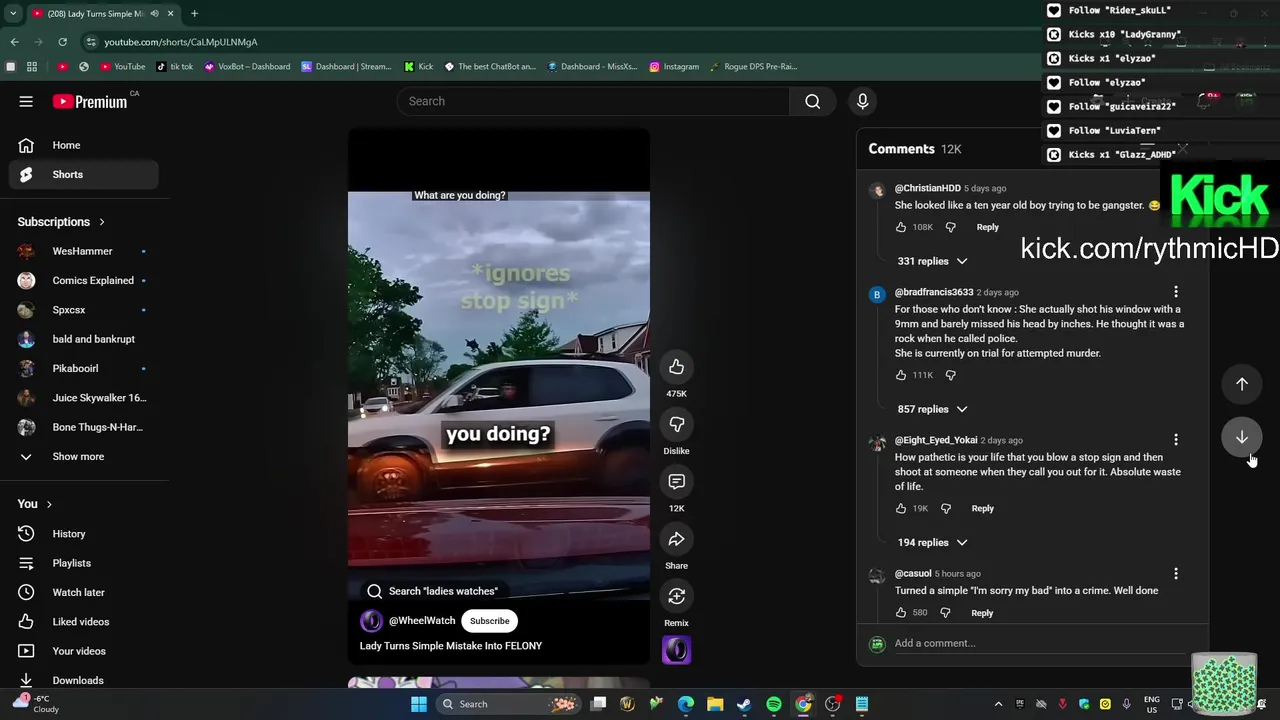The width and height of the screenshot is (1280, 720).
Task: Open options menu for bradfrancis3633 comment
Action: tap(1176, 292)
